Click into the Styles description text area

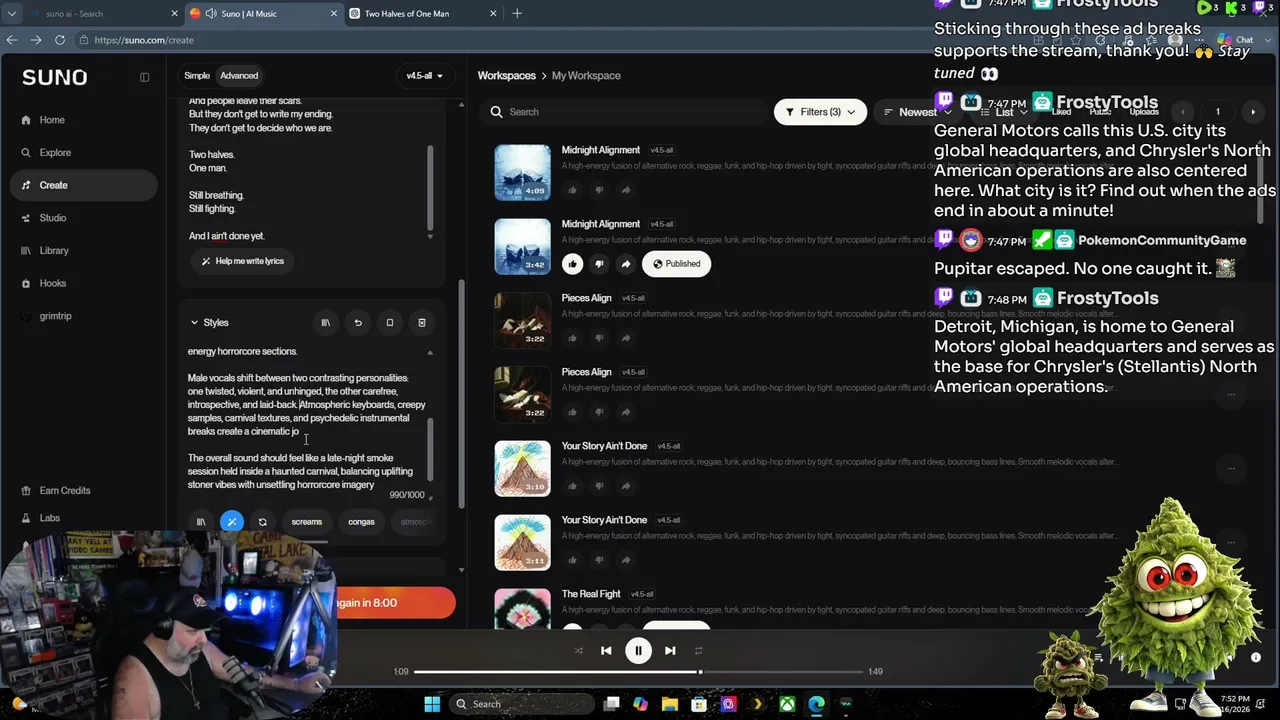coord(304,418)
